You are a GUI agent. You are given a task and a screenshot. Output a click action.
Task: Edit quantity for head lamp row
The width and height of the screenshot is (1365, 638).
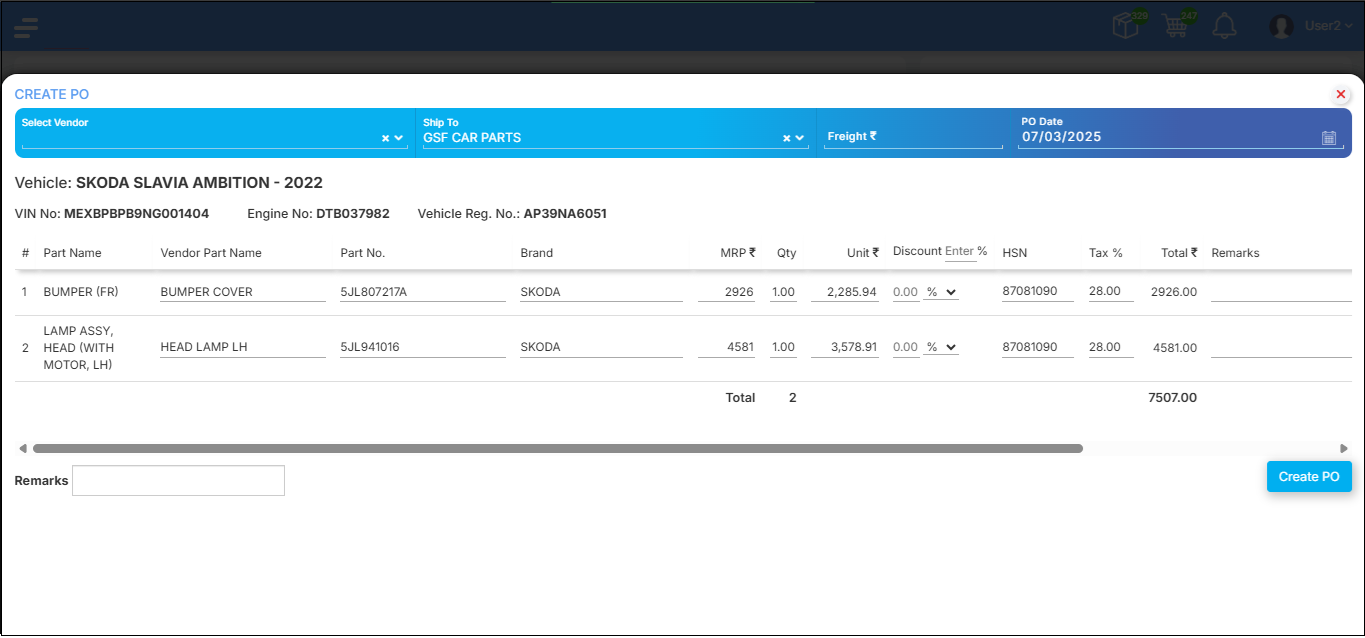click(x=783, y=347)
